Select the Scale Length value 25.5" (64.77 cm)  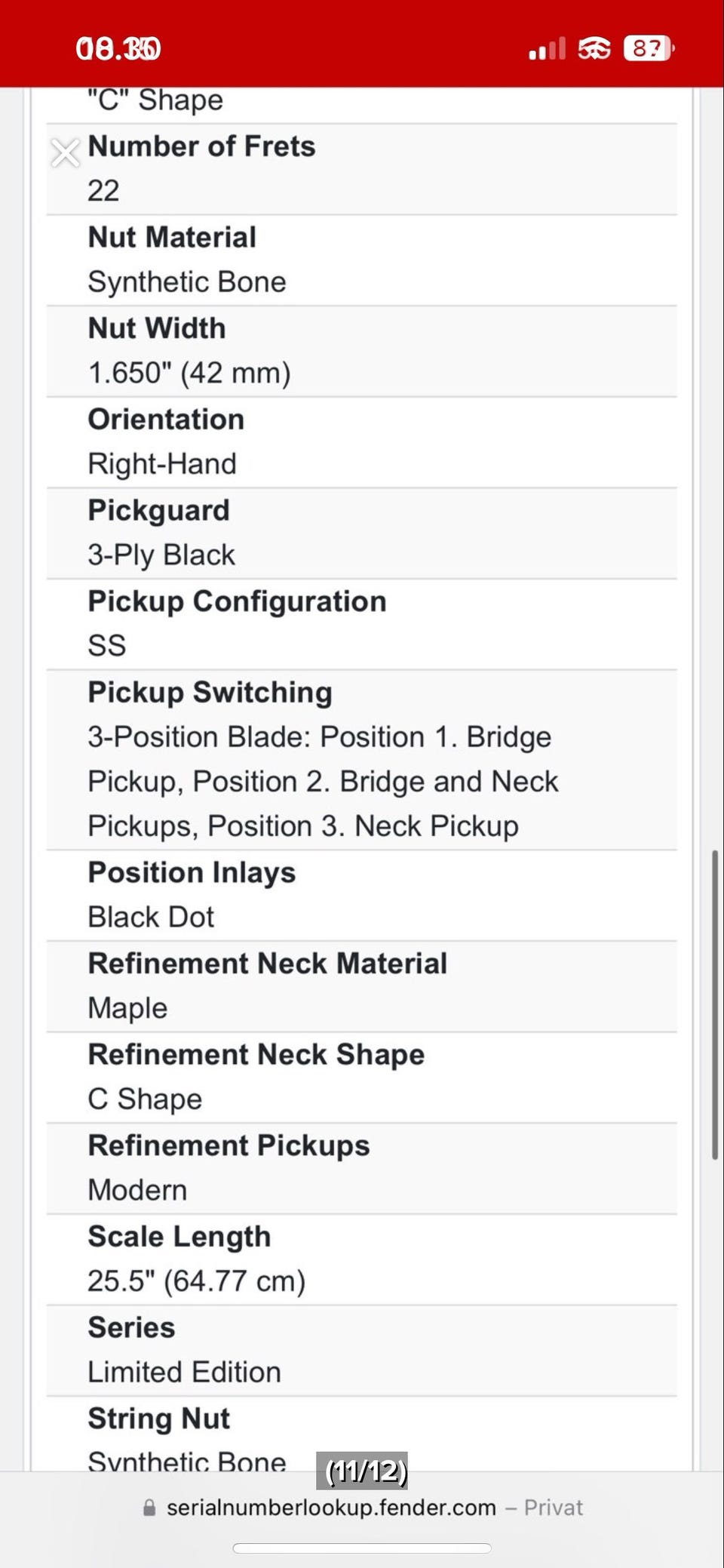(x=196, y=1281)
